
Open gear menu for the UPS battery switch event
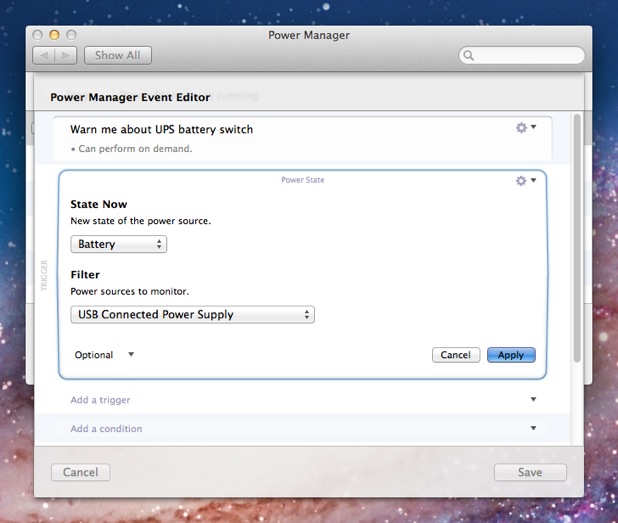click(526, 127)
